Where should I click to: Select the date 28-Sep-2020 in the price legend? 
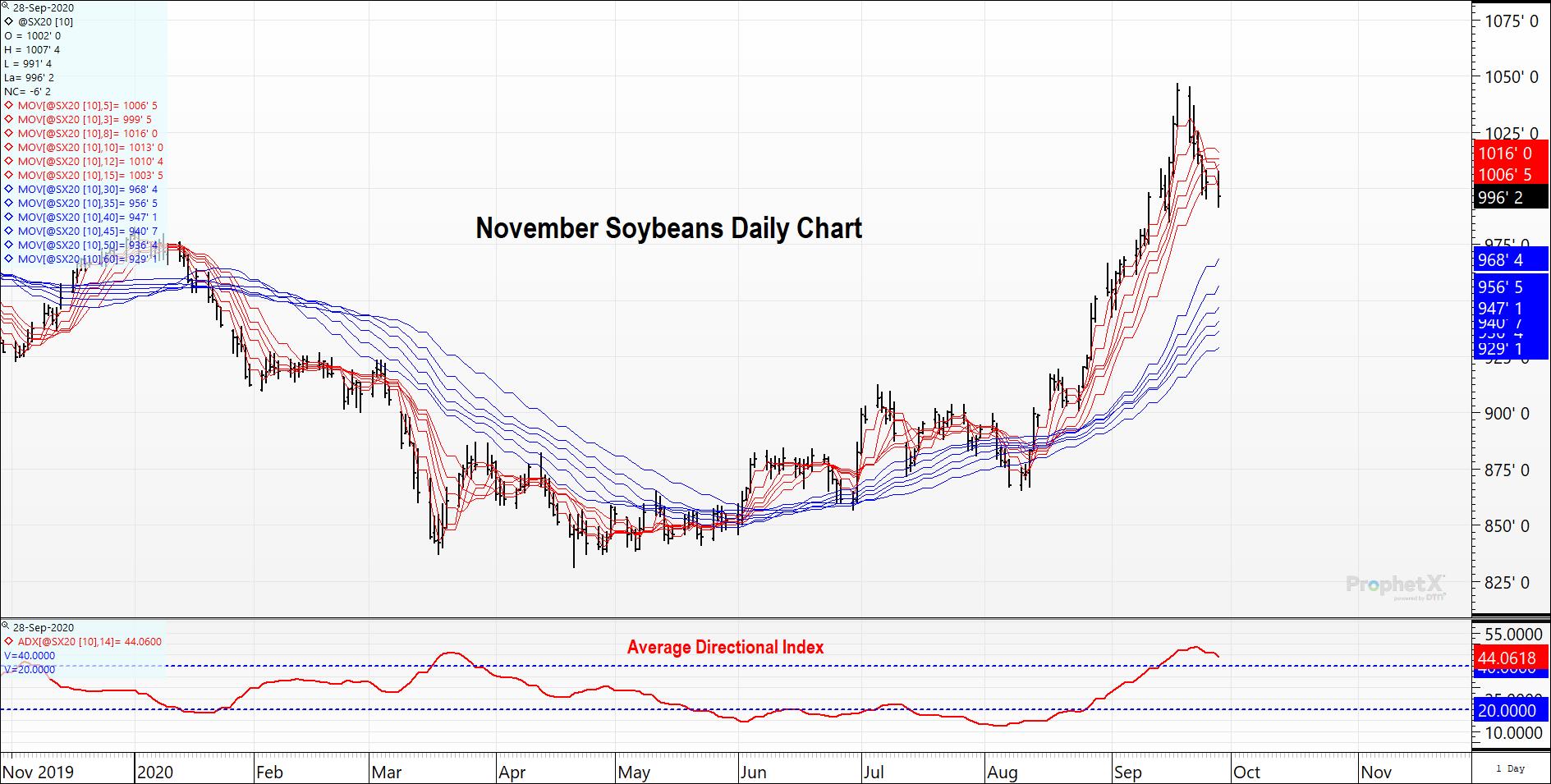pos(44,8)
